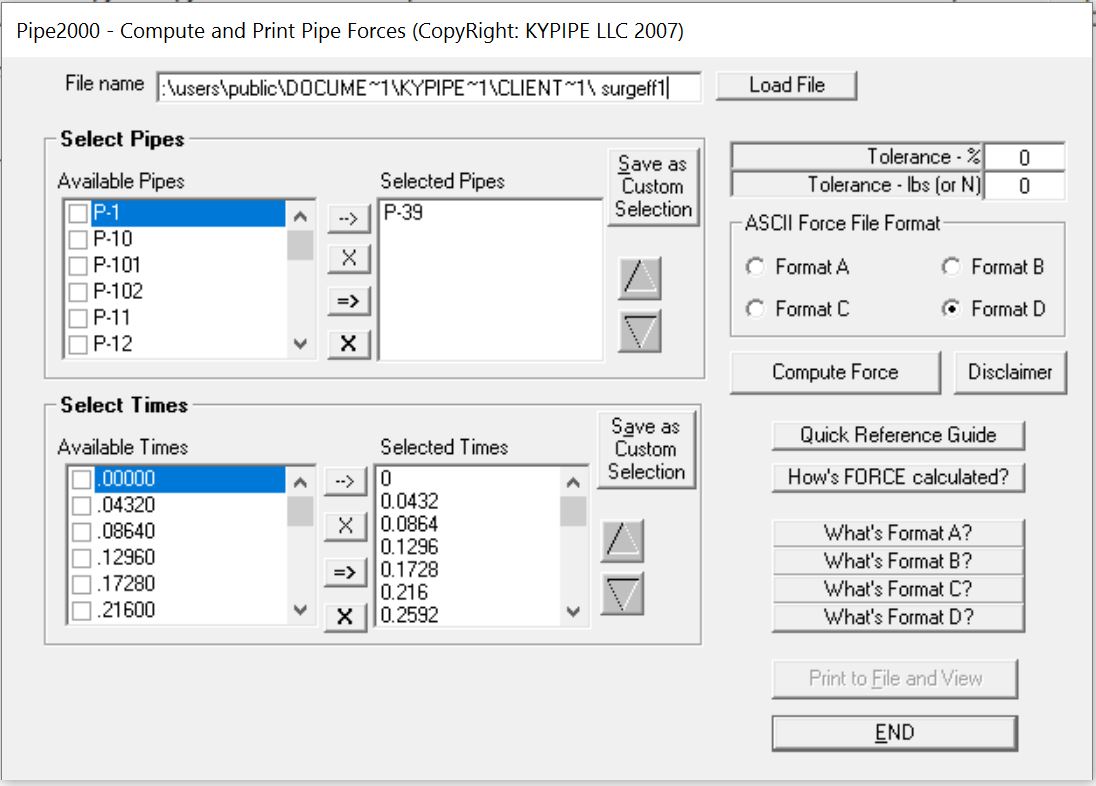This screenshot has width=1096, height=786.
Task: Check the .00000 time checkbox
Action: click(x=82, y=479)
